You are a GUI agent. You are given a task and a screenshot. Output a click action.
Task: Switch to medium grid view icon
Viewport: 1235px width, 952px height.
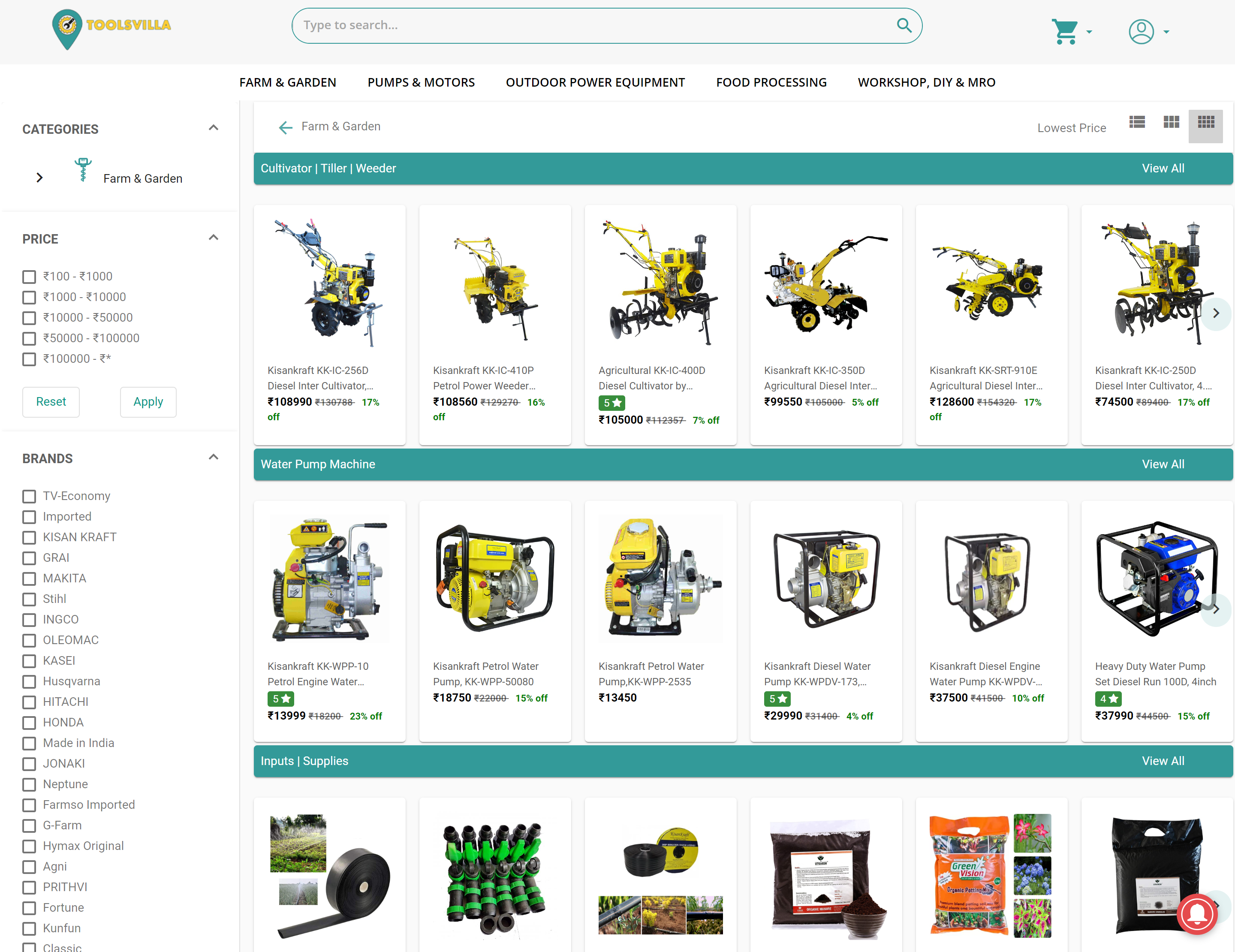click(x=1171, y=122)
